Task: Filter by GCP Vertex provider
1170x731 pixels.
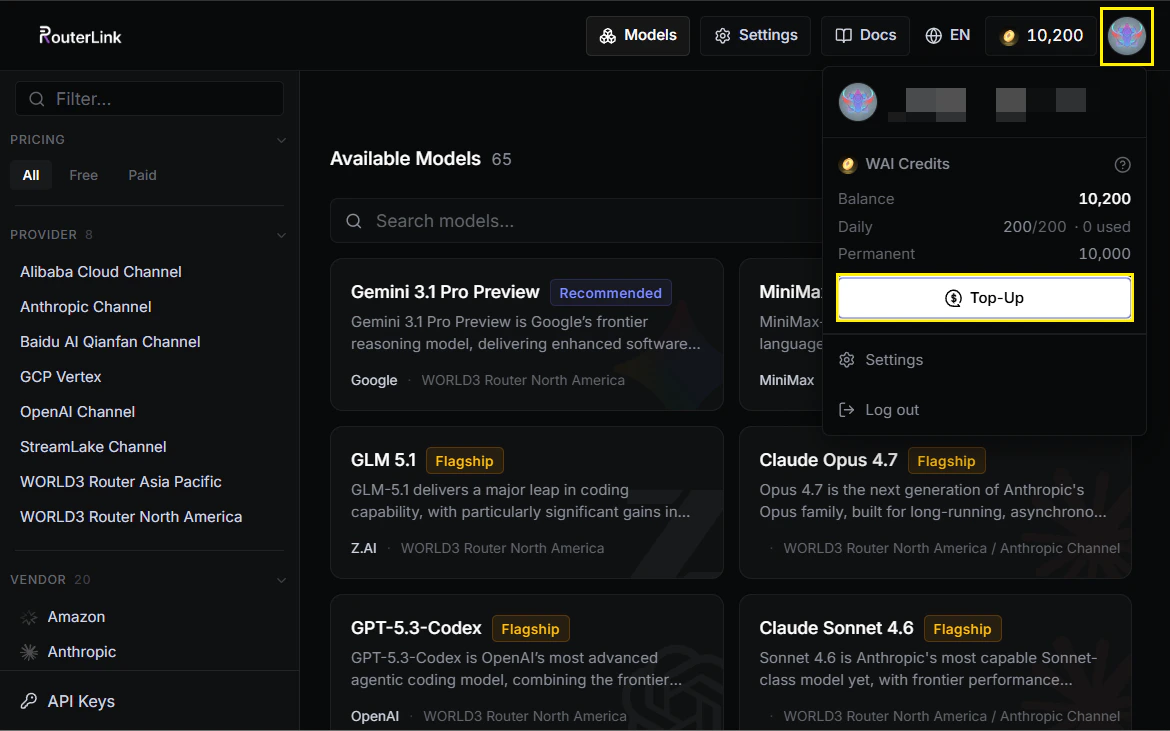Action: coord(60,377)
